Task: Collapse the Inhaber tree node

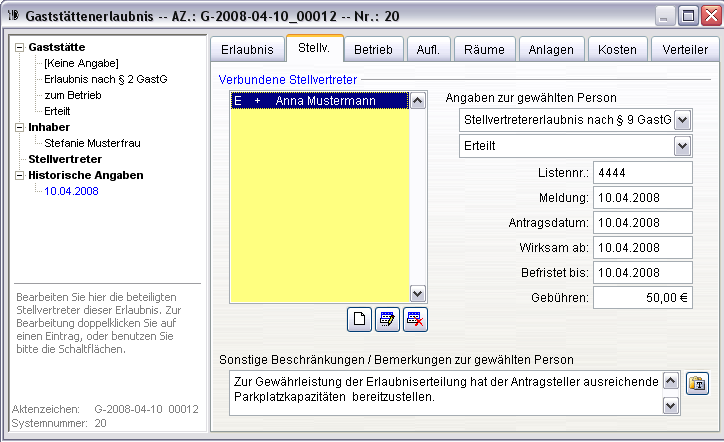Action: pos(20,127)
